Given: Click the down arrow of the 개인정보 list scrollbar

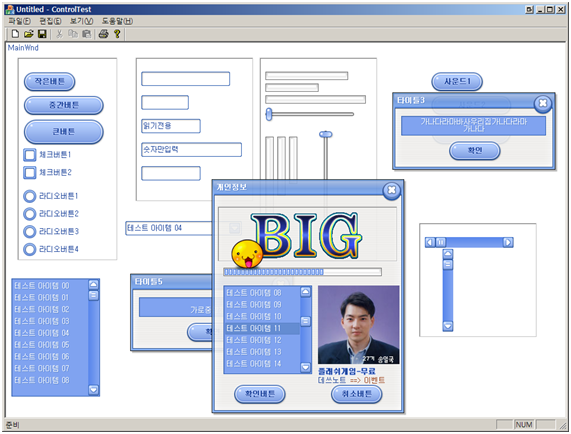Looking at the screenshot, I should (306, 367).
